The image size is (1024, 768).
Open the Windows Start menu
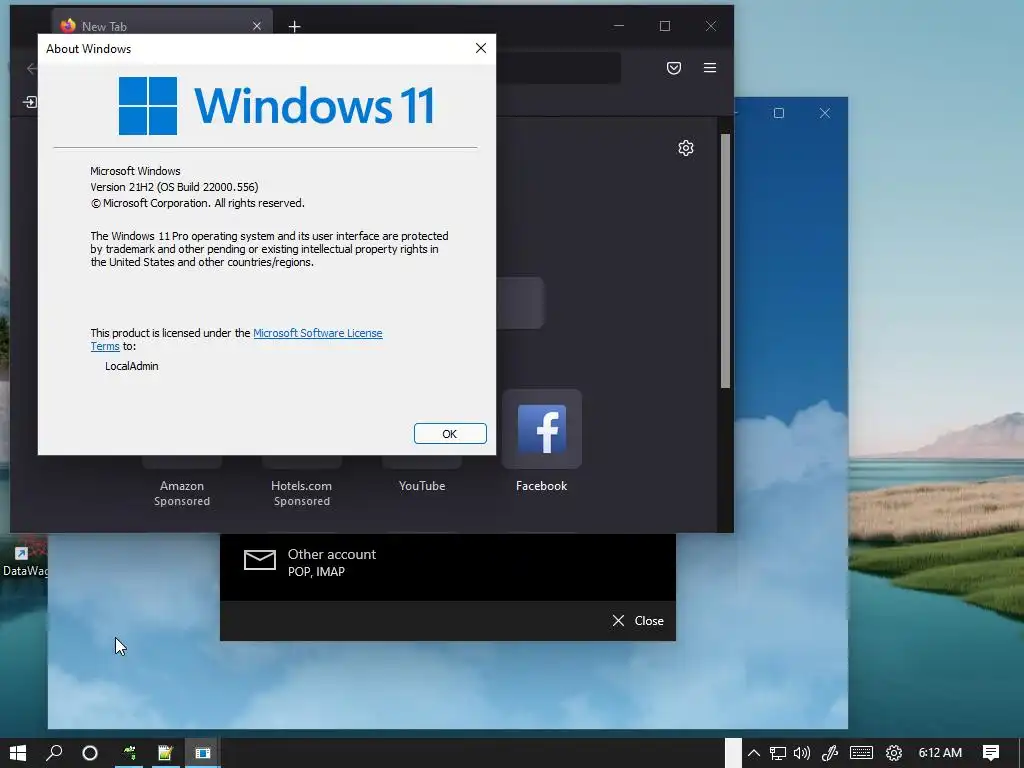(x=18, y=753)
